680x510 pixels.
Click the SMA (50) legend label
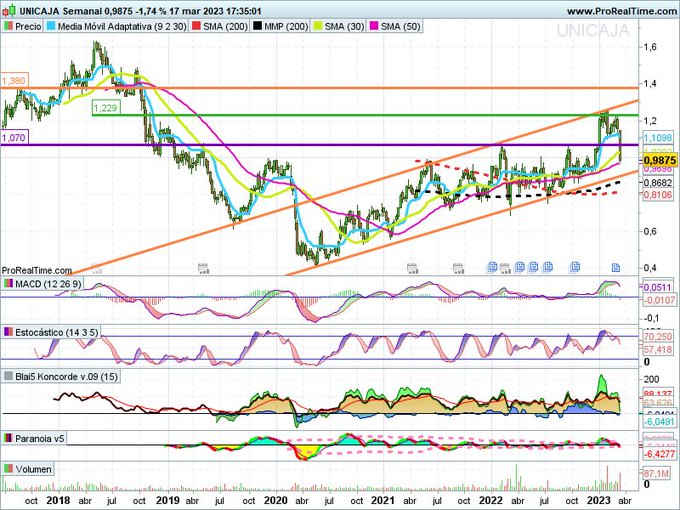(x=401, y=26)
